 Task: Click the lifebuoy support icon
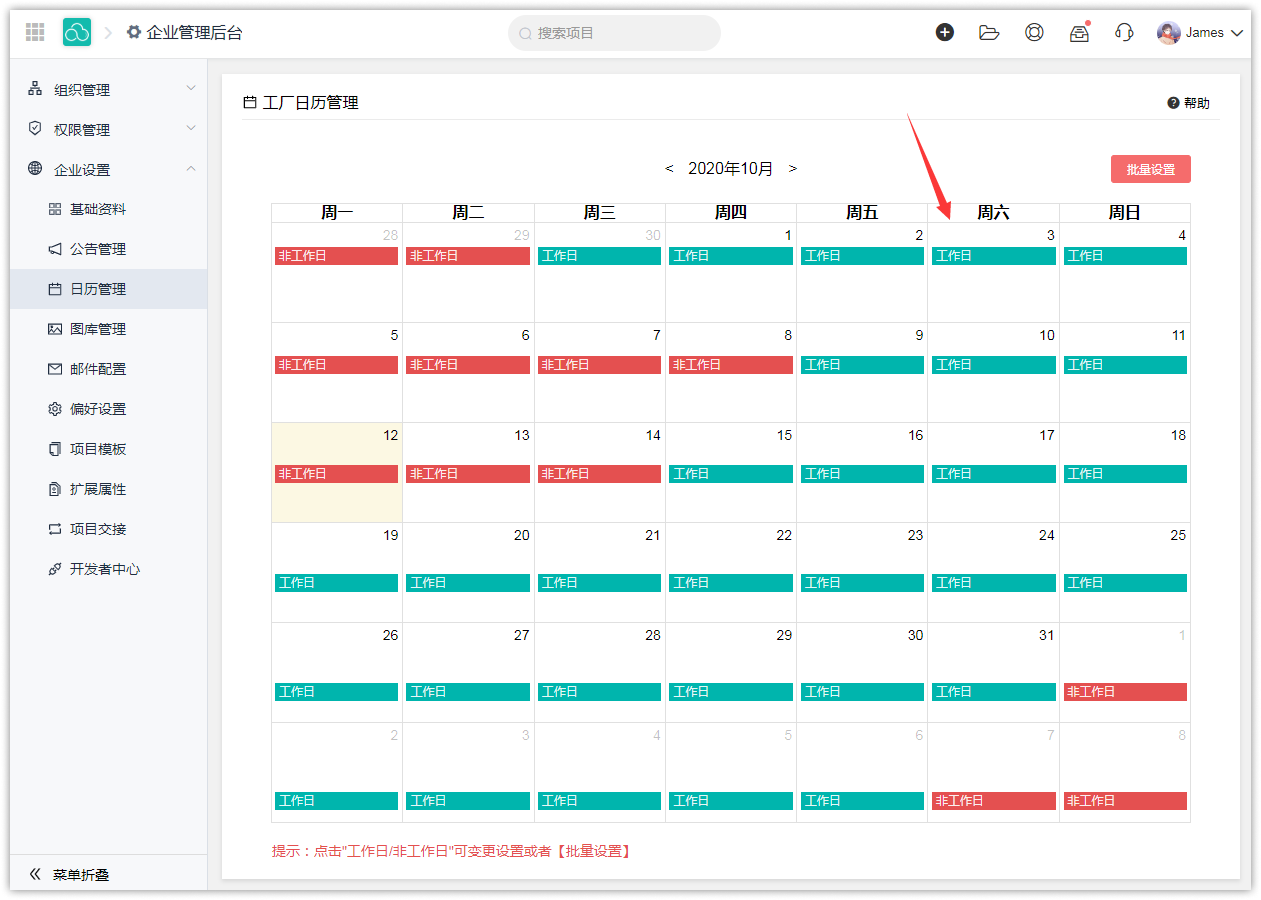1034,32
